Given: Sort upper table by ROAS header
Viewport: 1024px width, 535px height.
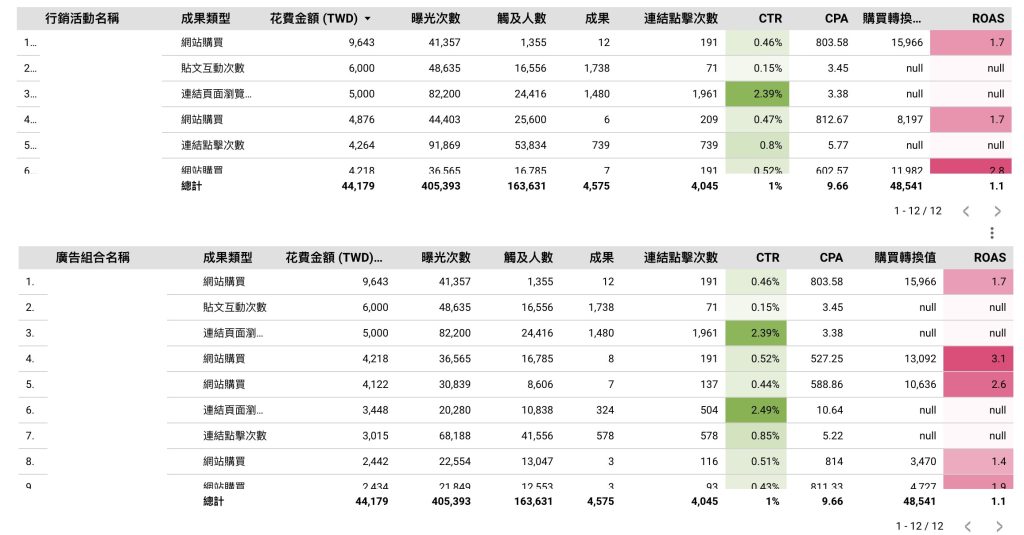Looking at the screenshot, I should (x=987, y=18).
